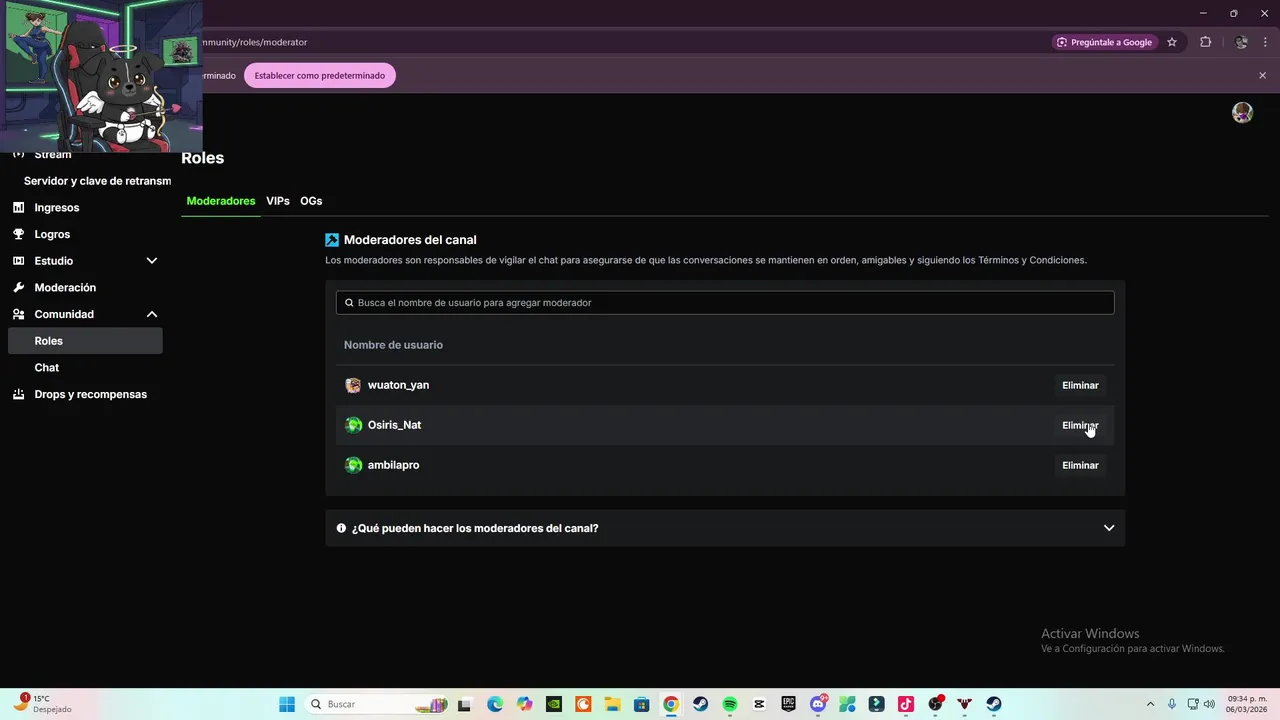The height and width of the screenshot is (720, 1280).
Task: Click Osiris_Nat's green avatar
Action: point(353,425)
